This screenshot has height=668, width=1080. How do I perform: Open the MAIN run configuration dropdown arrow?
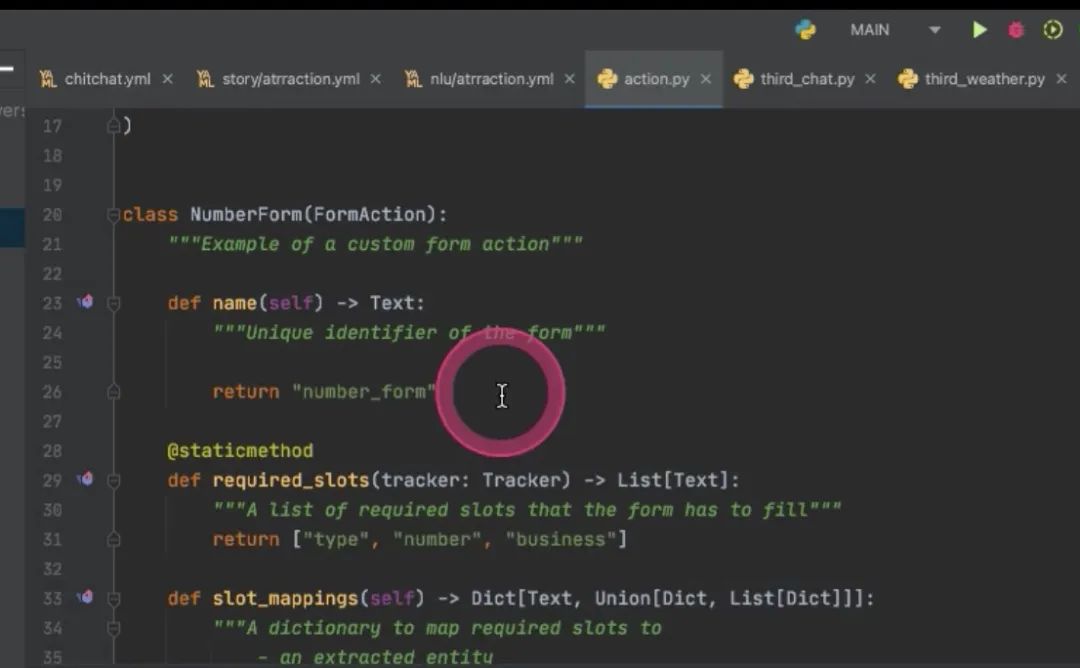[x=935, y=30]
